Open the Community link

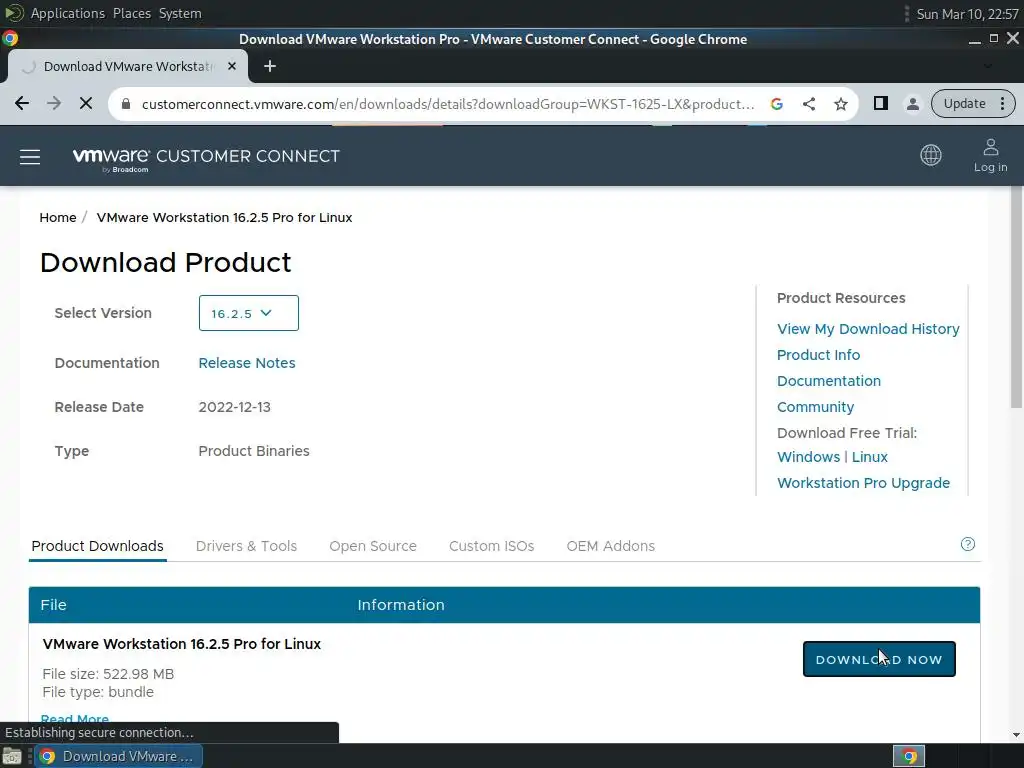(815, 408)
